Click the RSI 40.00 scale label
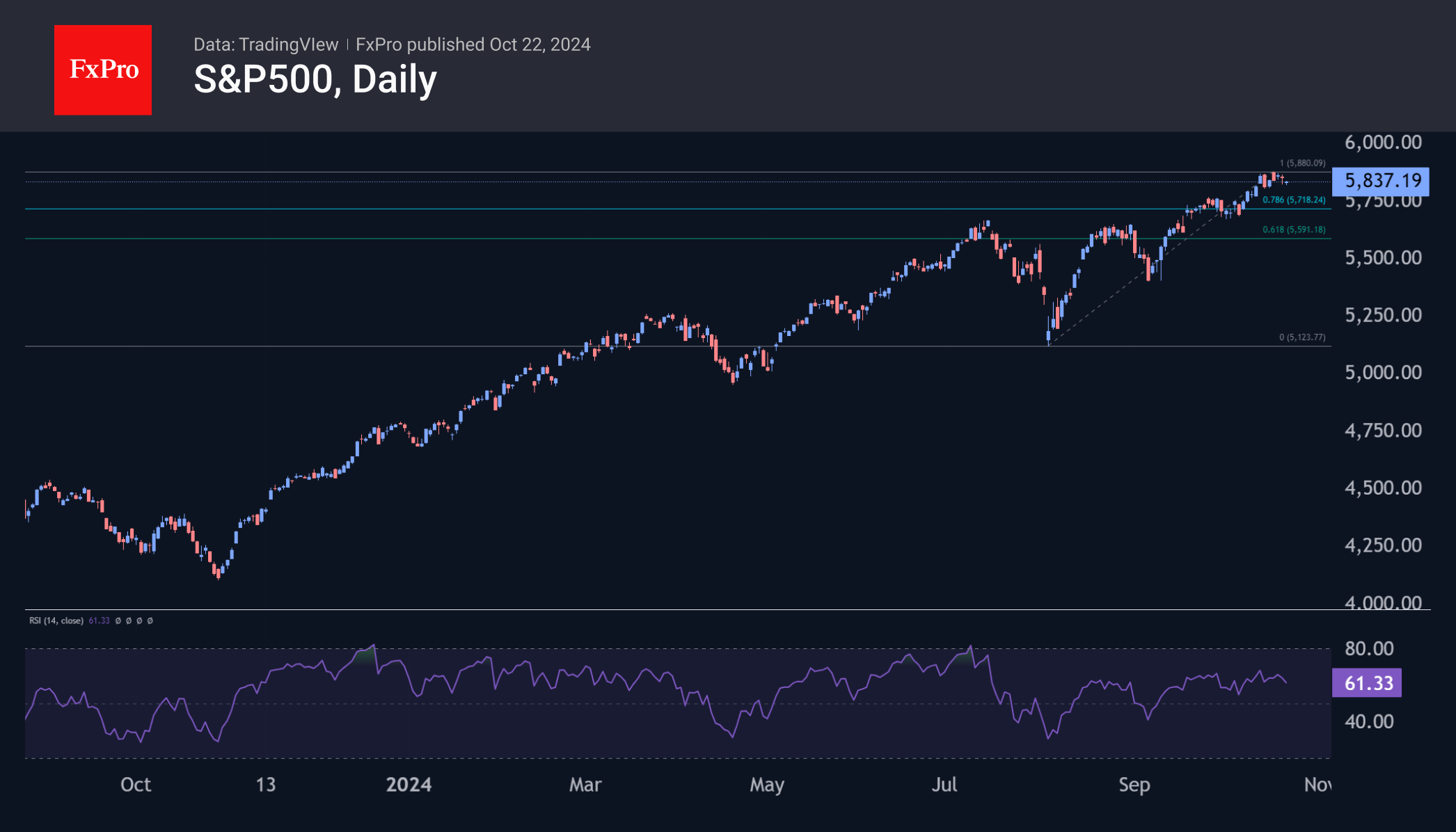Image resolution: width=1456 pixels, height=832 pixels. point(1368,721)
